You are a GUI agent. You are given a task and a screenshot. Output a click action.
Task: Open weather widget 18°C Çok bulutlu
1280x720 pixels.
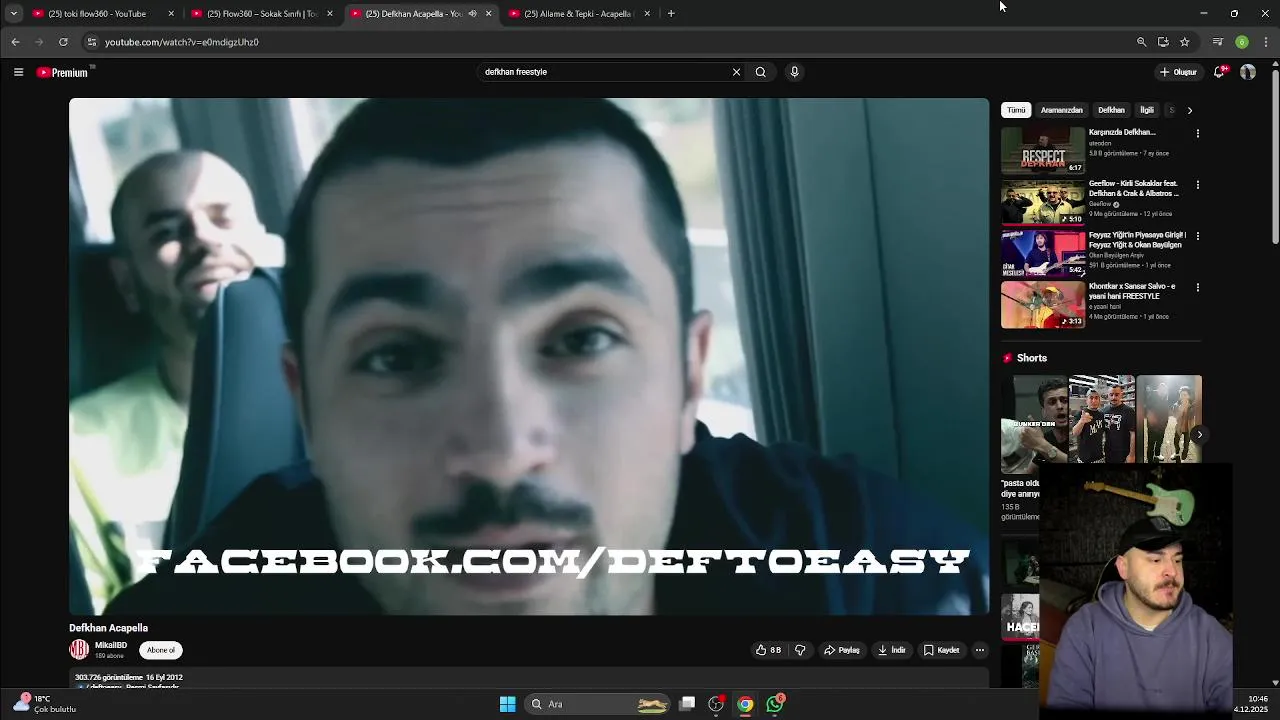[45, 704]
